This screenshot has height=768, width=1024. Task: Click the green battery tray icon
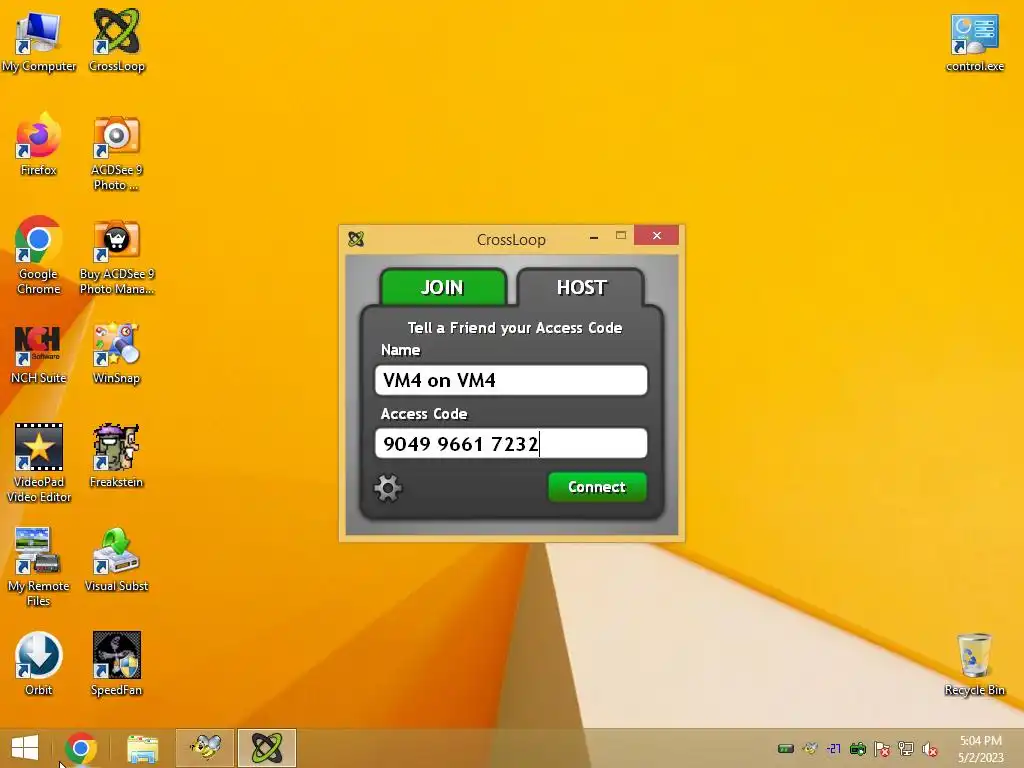point(786,748)
